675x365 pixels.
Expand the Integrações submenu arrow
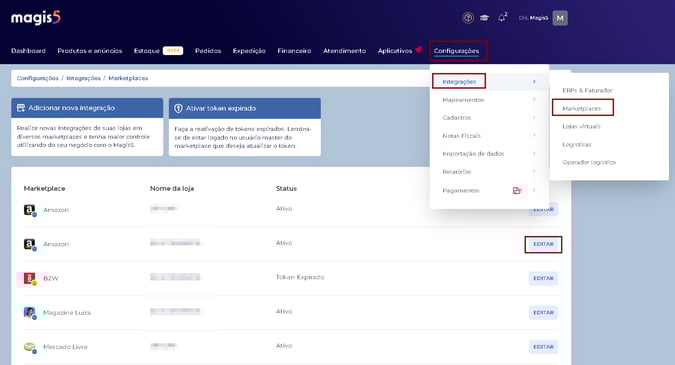click(x=534, y=82)
